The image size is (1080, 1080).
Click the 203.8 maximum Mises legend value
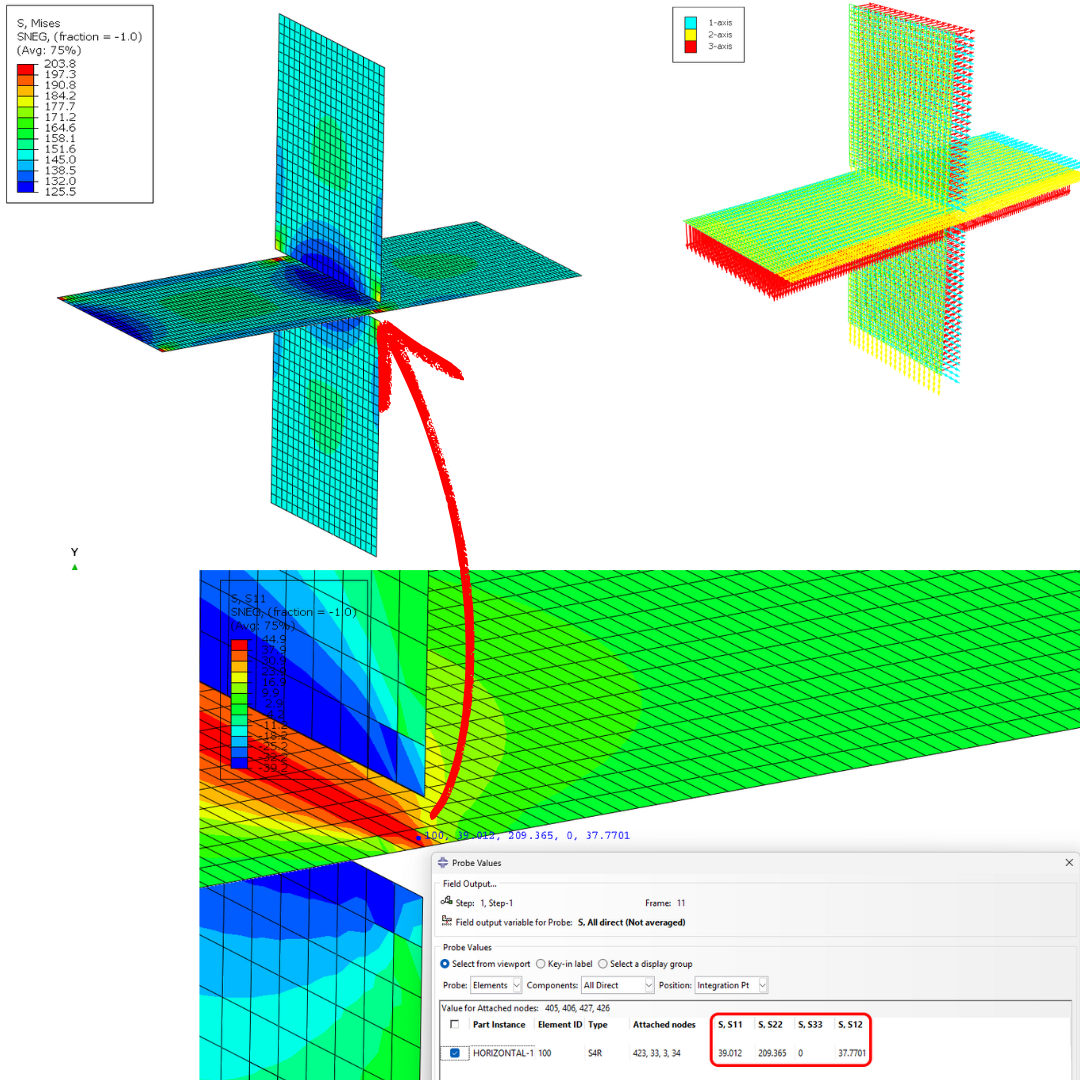click(x=60, y=63)
